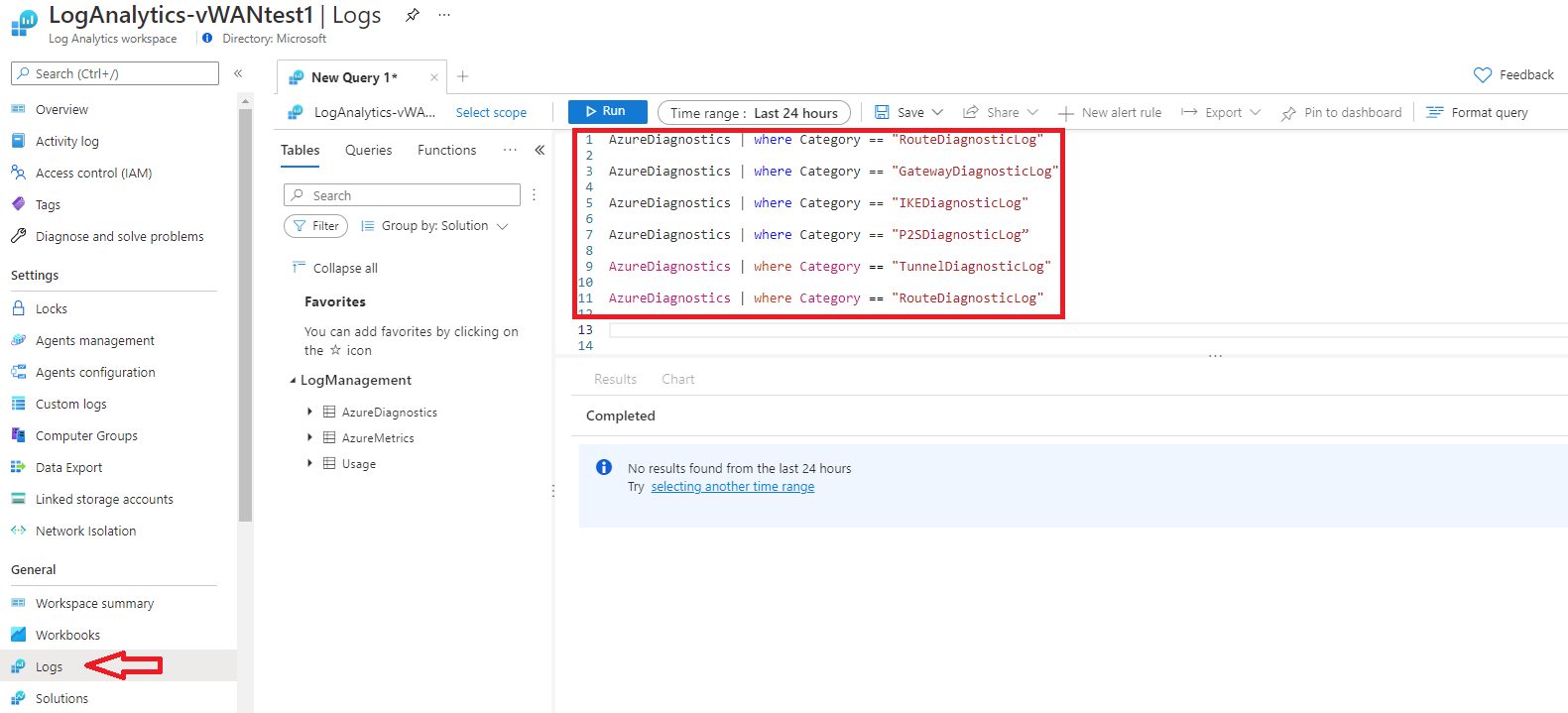
Task: Open Access control (IAM) in sidebar
Action: (94, 173)
